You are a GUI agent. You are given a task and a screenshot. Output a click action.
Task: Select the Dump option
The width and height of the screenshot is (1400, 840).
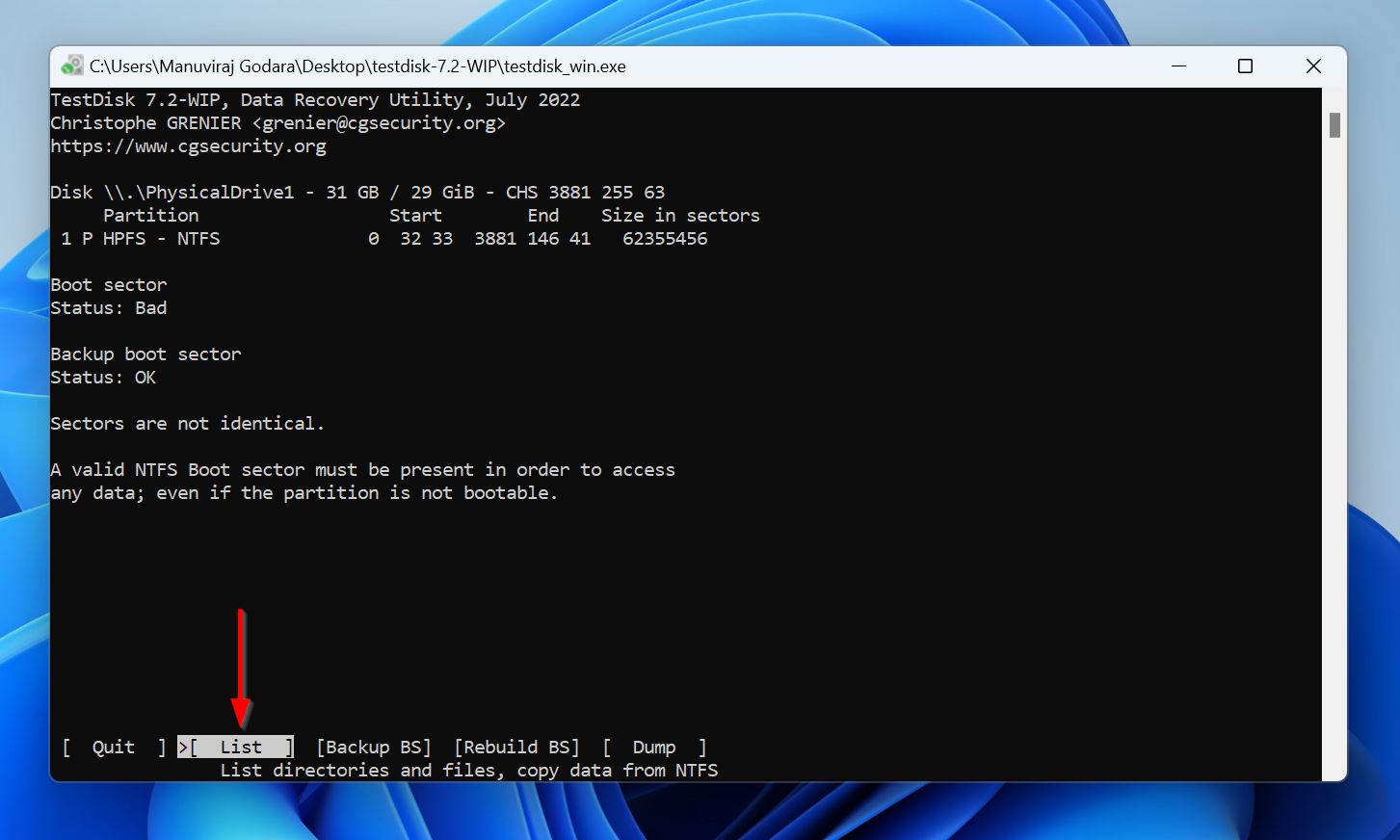(654, 747)
